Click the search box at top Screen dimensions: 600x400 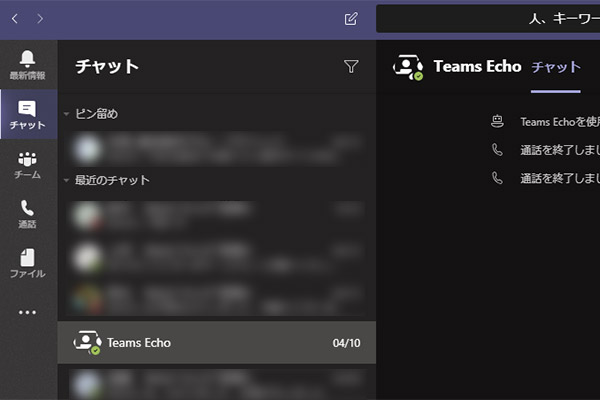tap(488, 18)
